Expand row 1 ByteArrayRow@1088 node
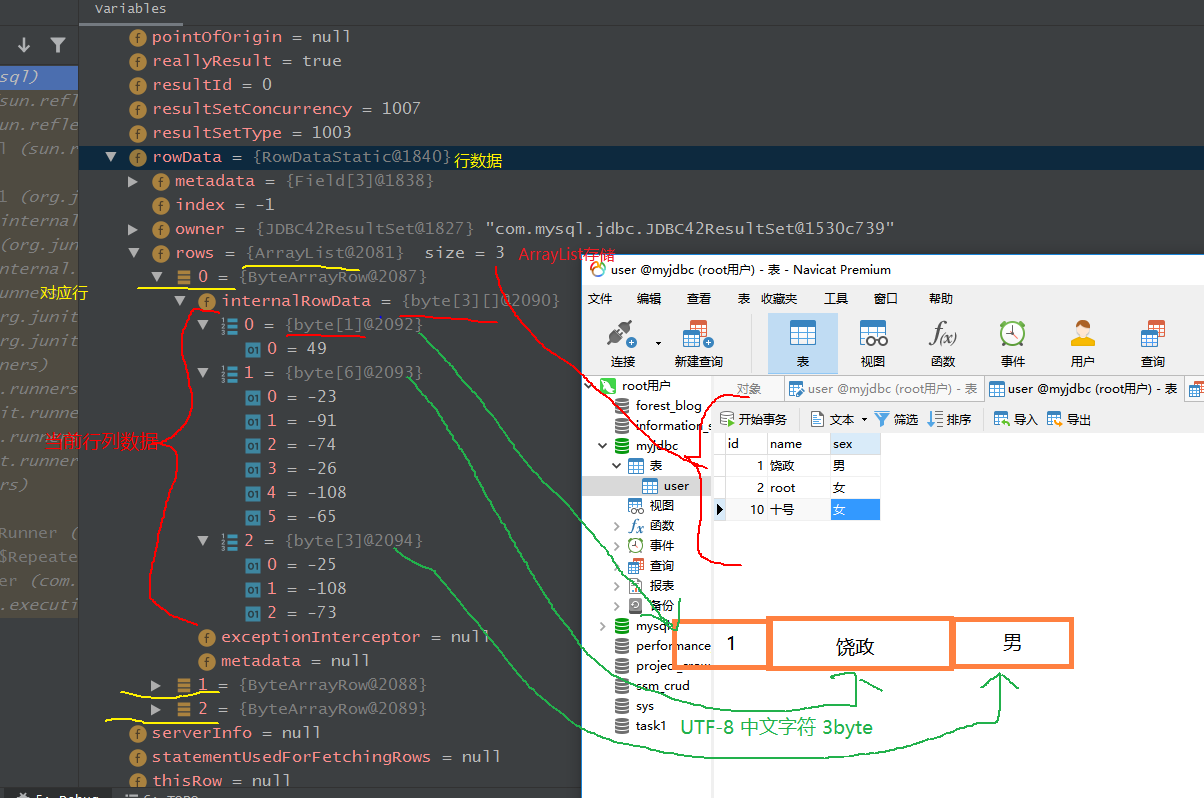The height and width of the screenshot is (798, 1204). (x=156, y=685)
